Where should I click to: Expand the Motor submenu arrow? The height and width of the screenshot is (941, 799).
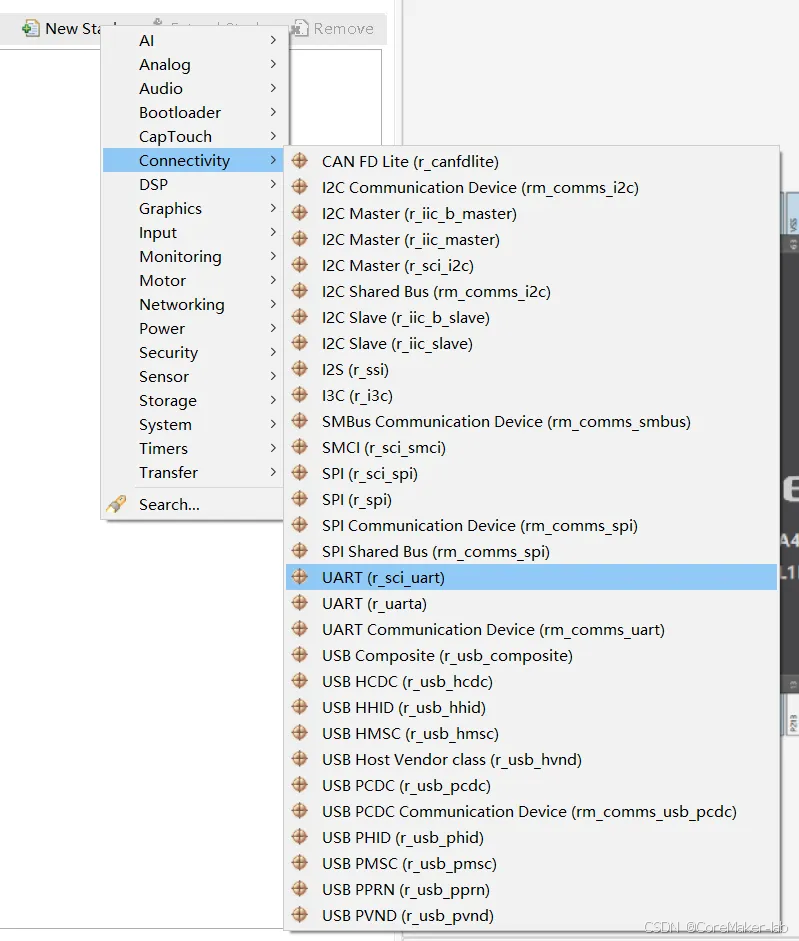[273, 280]
